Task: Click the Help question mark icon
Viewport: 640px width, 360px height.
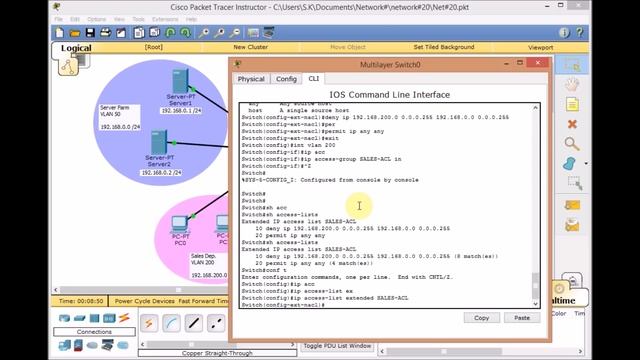Action: (580, 33)
